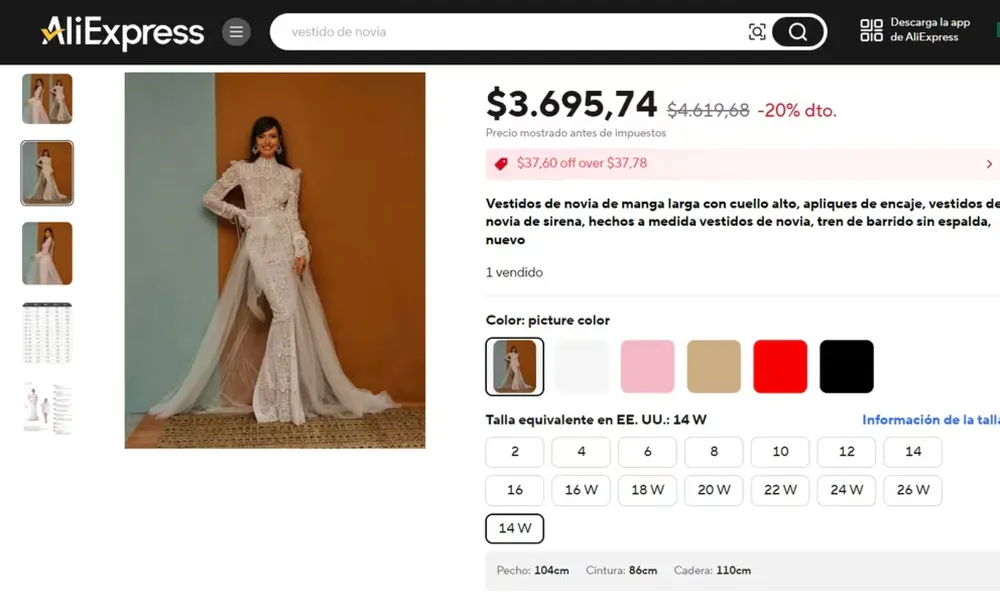The width and height of the screenshot is (1000, 611).
Task: Pick size 2 option
Action: (x=514, y=452)
